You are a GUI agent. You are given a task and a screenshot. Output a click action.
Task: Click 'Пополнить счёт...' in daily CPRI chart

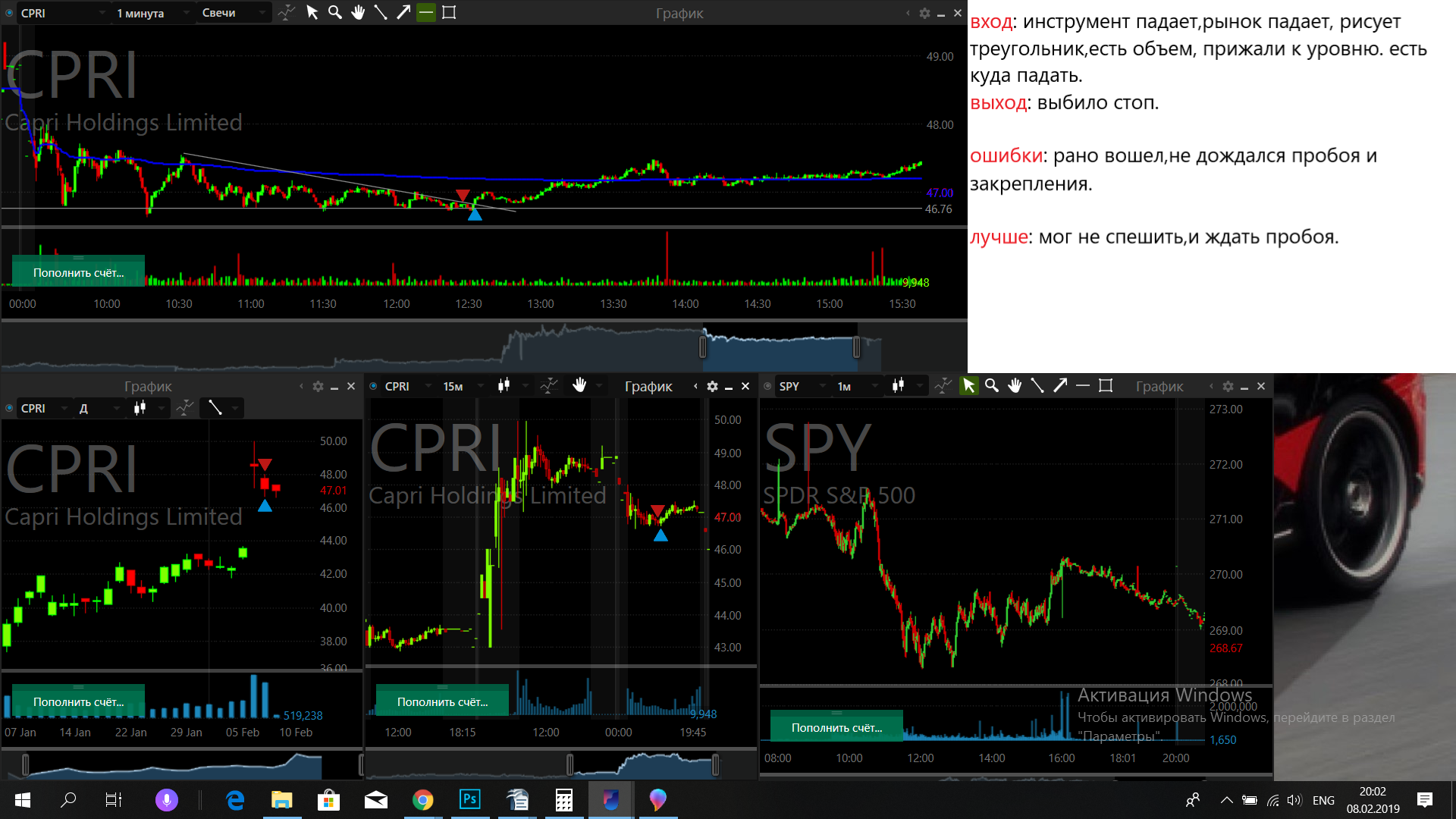[x=78, y=701]
